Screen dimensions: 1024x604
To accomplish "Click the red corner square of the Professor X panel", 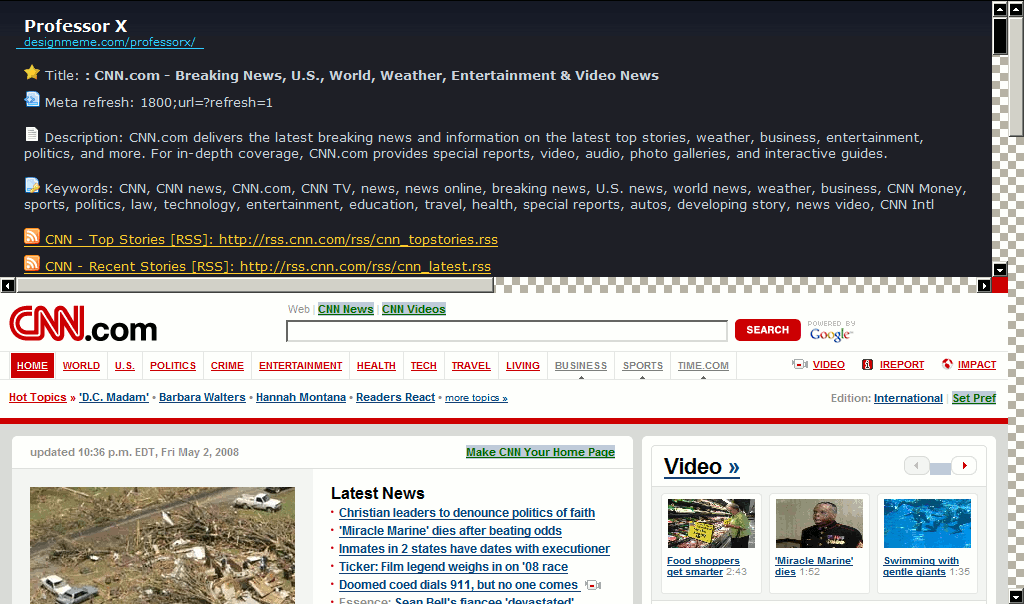I will [1000, 285].
